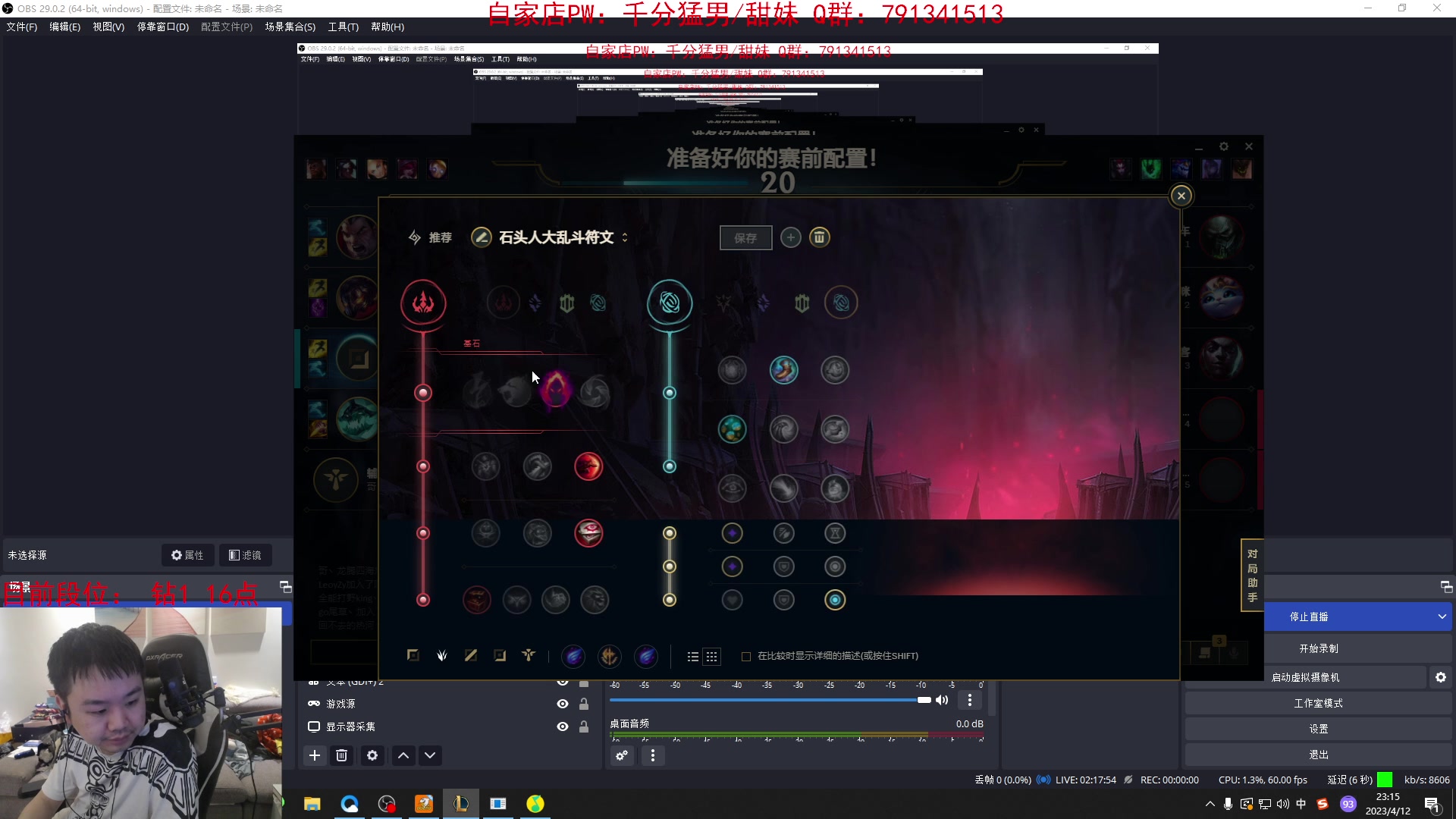Open advanced audio properties gears icon

point(622,755)
